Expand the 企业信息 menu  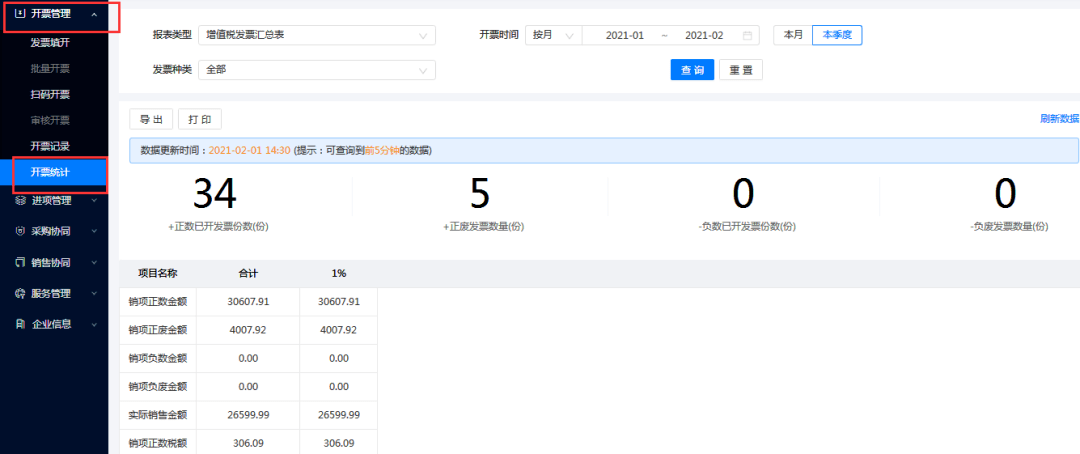(x=94, y=324)
